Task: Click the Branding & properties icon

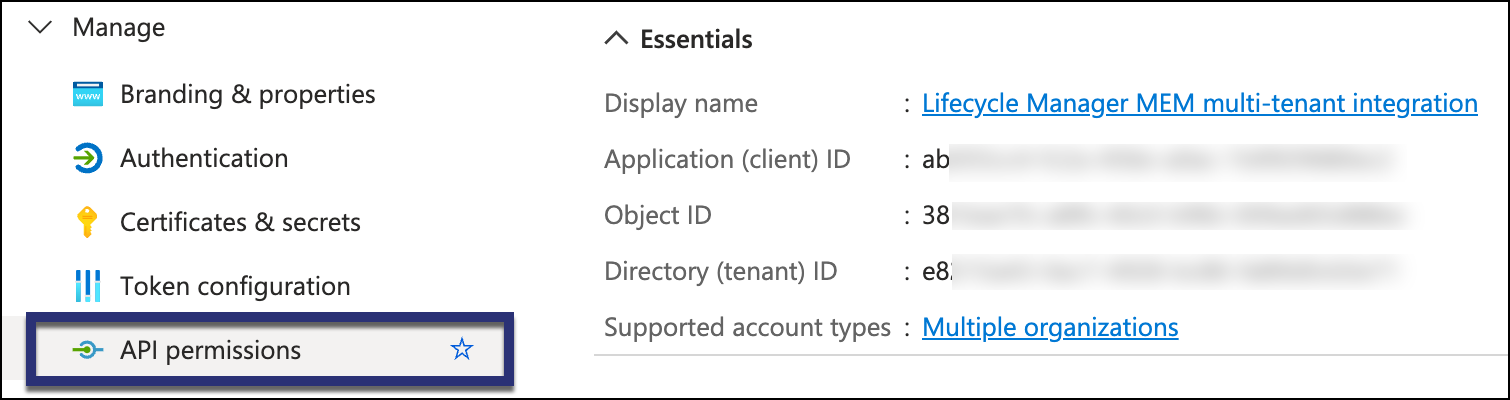Action: point(89,95)
